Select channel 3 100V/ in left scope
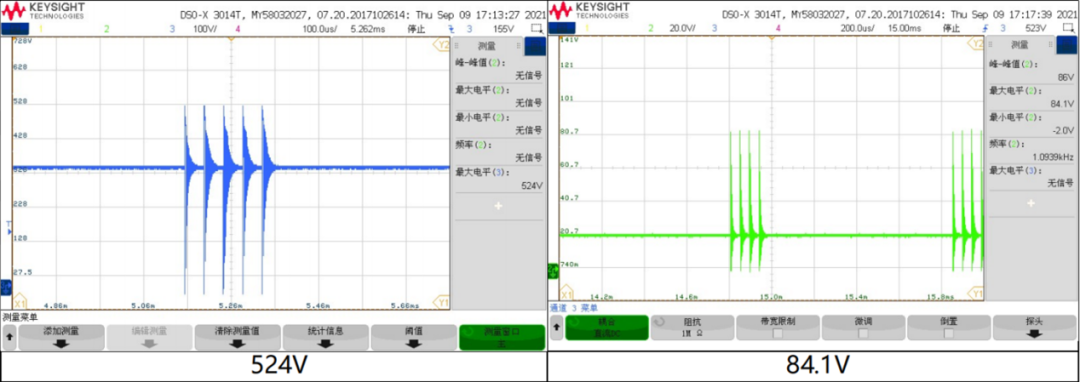Image resolution: width=1080 pixels, height=382 pixels. click(x=194, y=29)
